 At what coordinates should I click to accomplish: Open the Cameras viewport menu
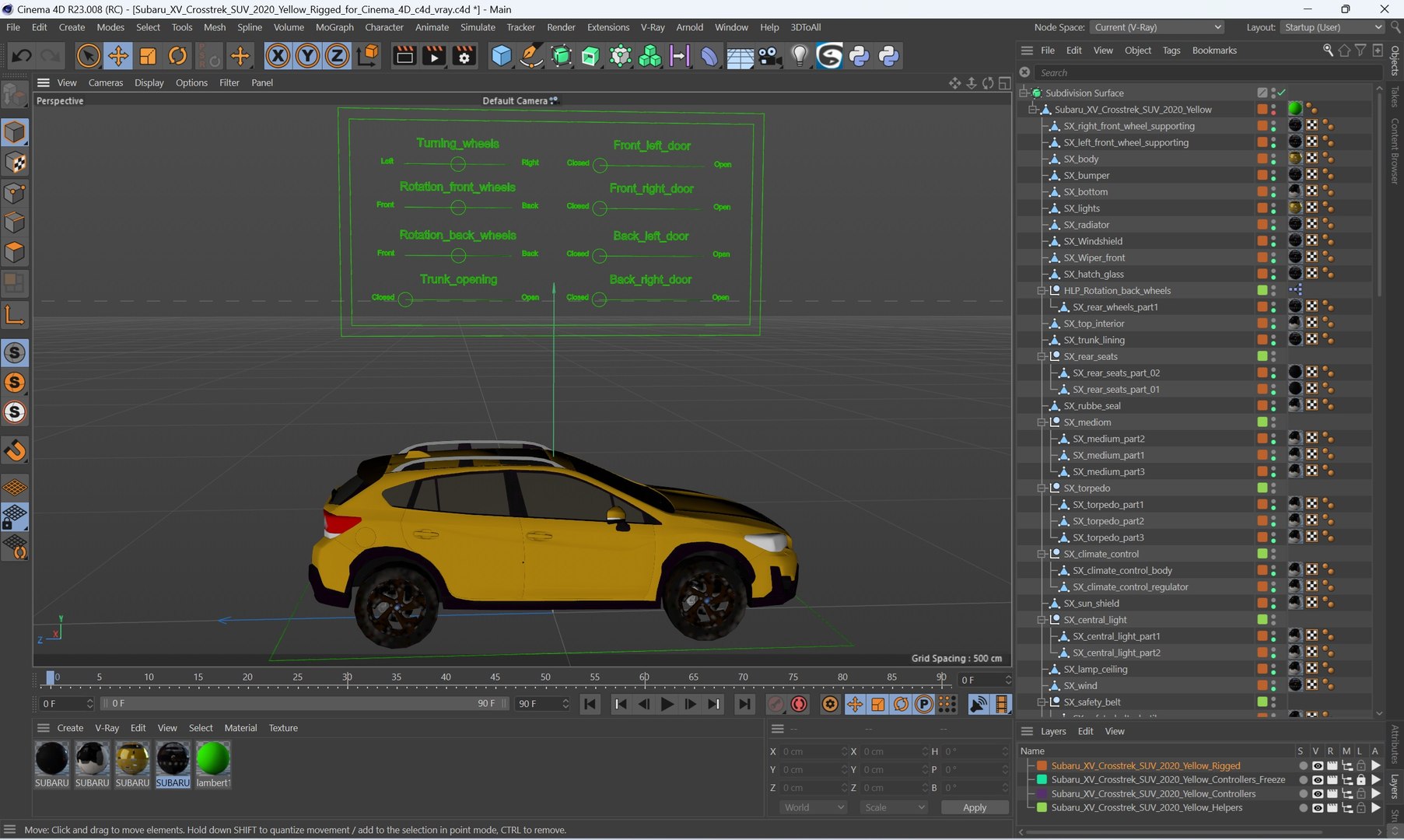pos(106,82)
